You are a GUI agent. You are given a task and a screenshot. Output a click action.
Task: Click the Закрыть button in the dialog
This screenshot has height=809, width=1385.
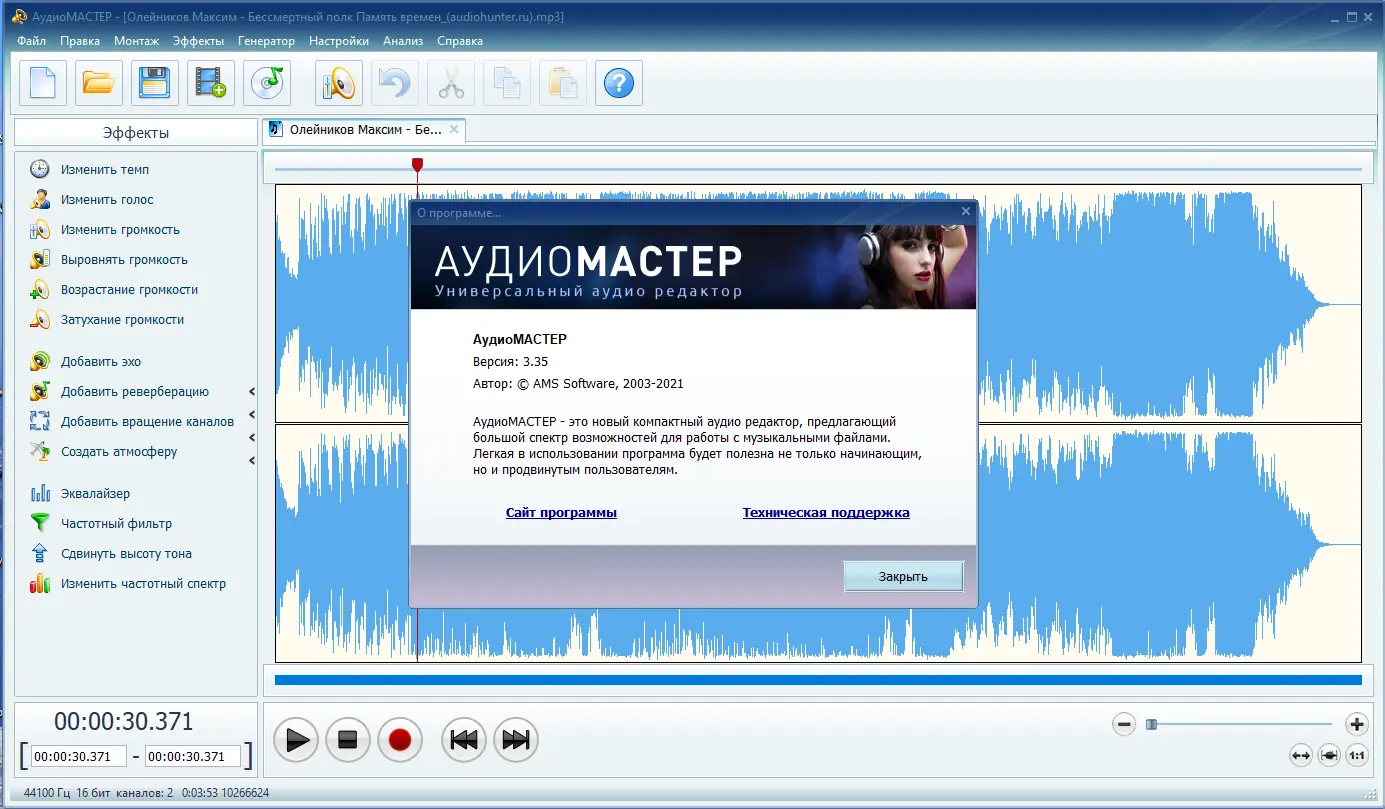pyautogui.click(x=904, y=576)
